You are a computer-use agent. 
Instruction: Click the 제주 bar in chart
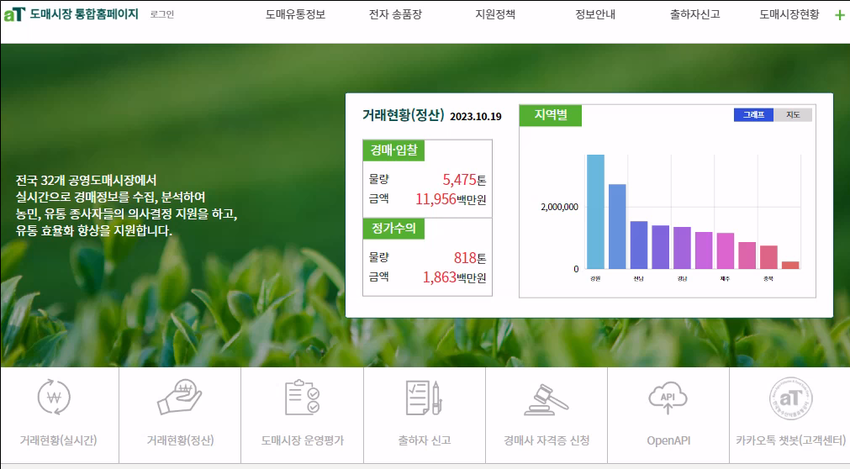coord(725,251)
